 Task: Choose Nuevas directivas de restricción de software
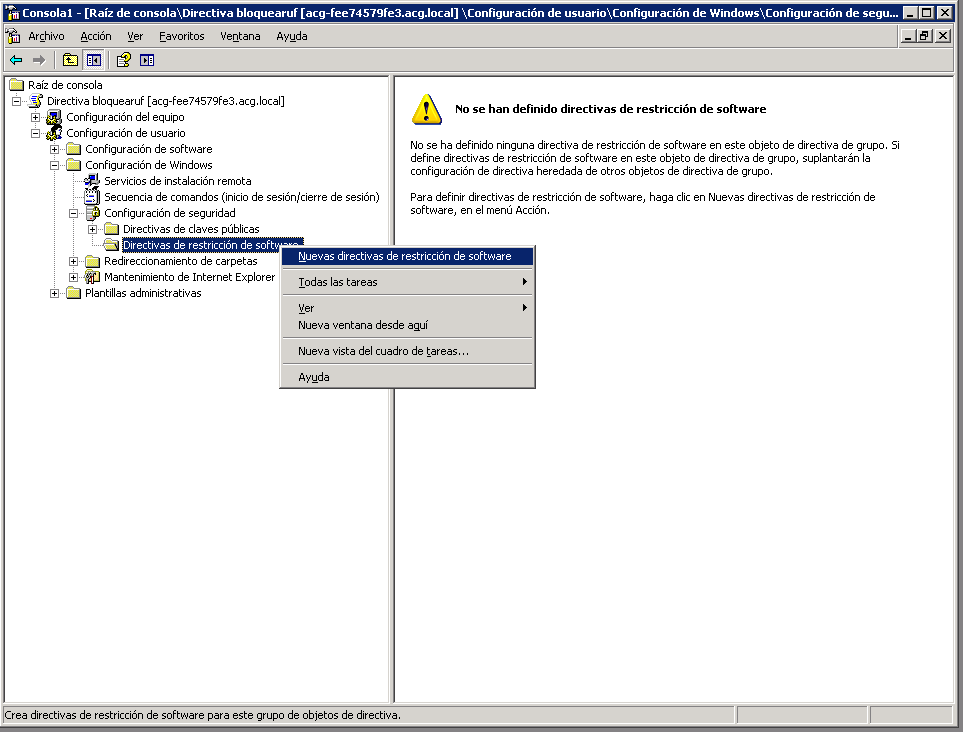pyautogui.click(x=404, y=256)
